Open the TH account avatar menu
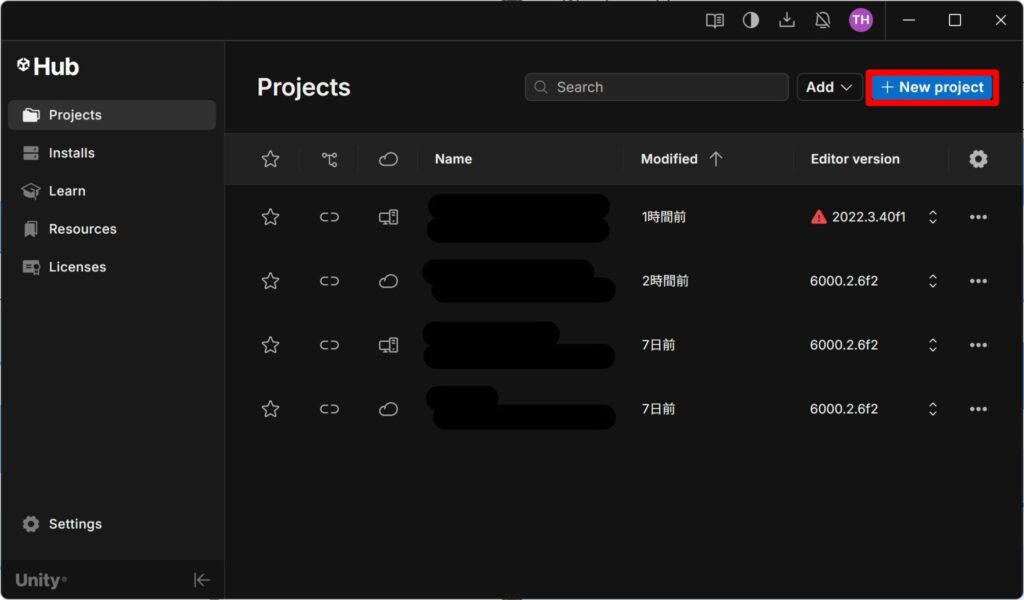The width and height of the screenshot is (1024, 600). (x=860, y=20)
